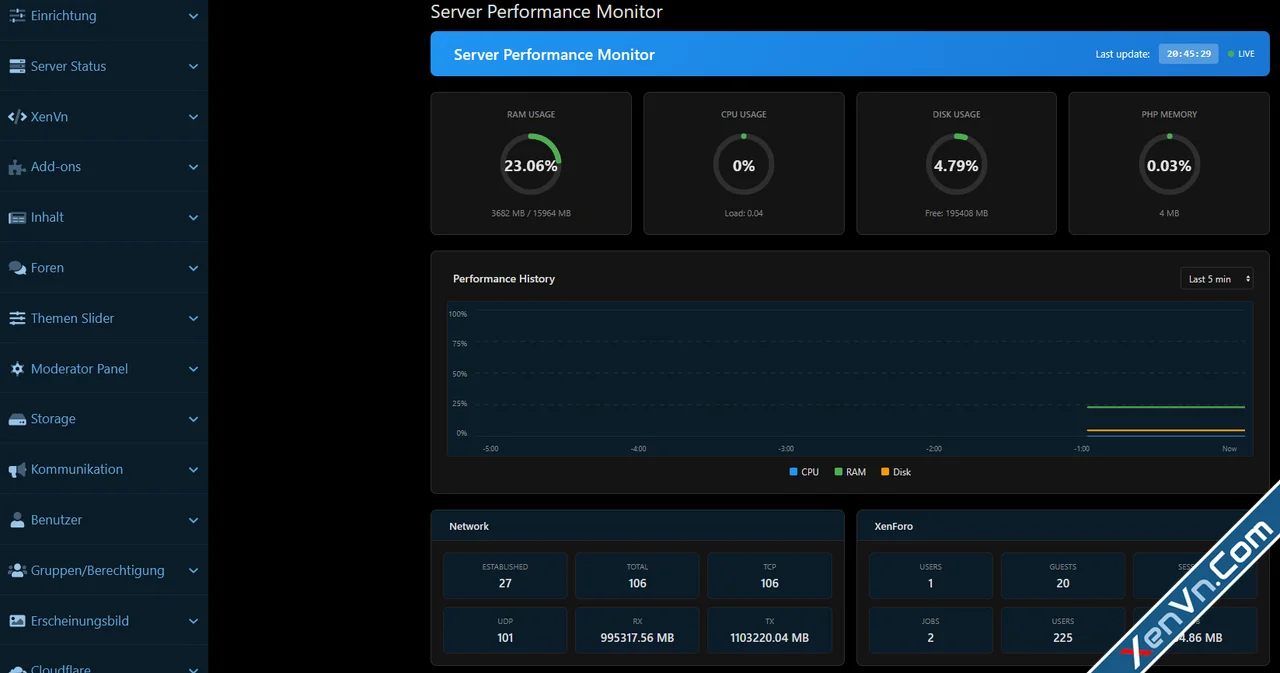Click the UDP value 101
1280x673 pixels.
(x=505, y=637)
